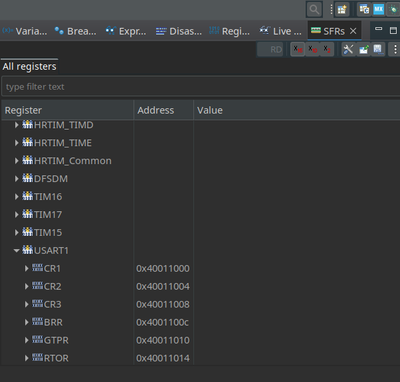Click the Address column header
Image resolution: width=400 pixels, height=382 pixels.
[x=163, y=110]
